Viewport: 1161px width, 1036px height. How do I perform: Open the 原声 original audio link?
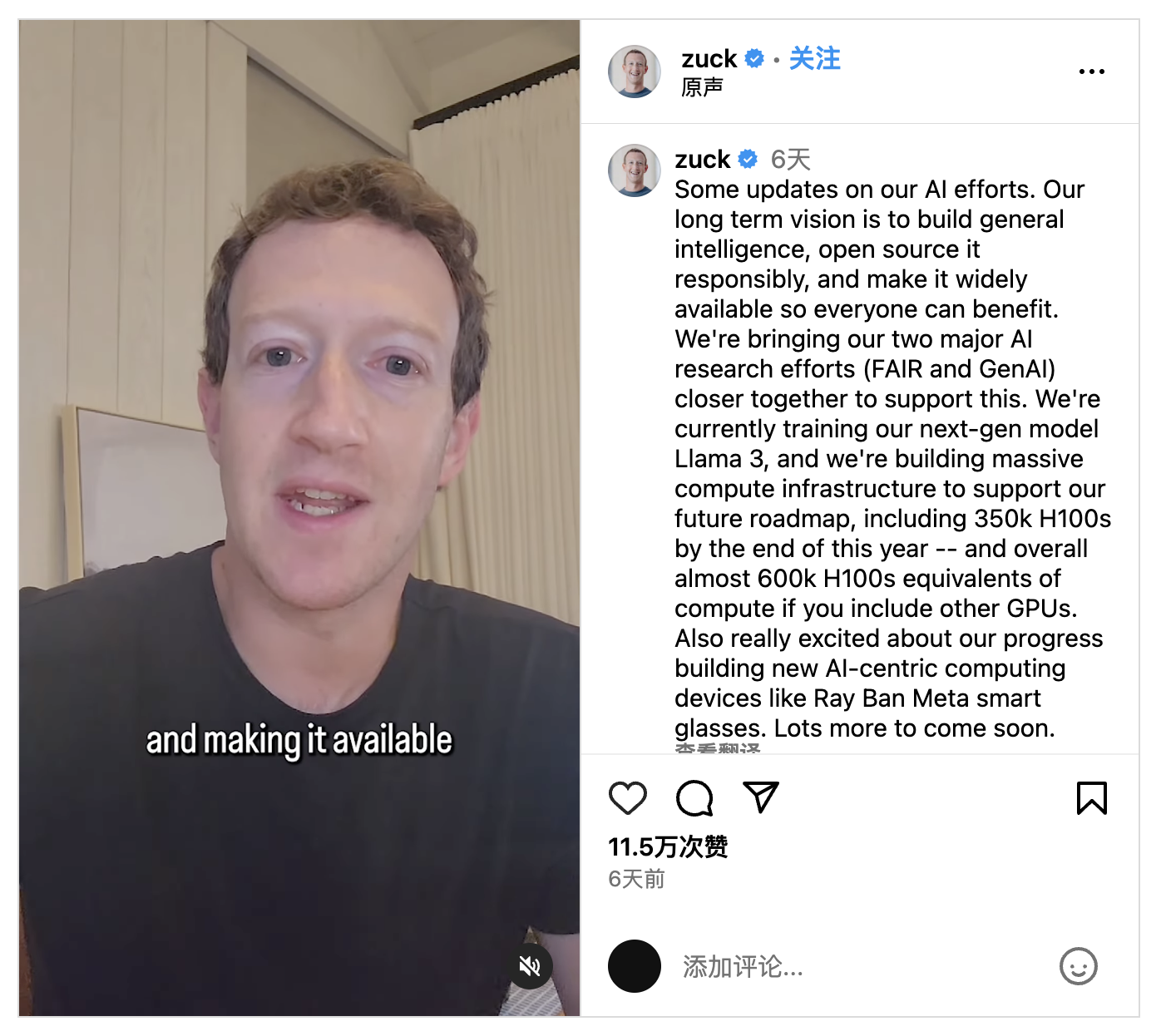tap(702, 87)
